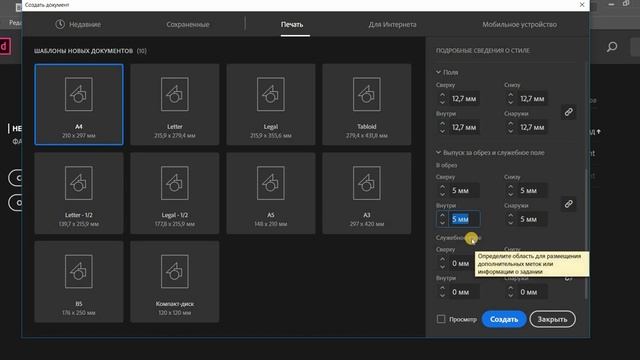Viewport: 640px width, 360px height.
Task: Click the Внутри margin field 12,7 мм
Action: [x=464, y=127]
